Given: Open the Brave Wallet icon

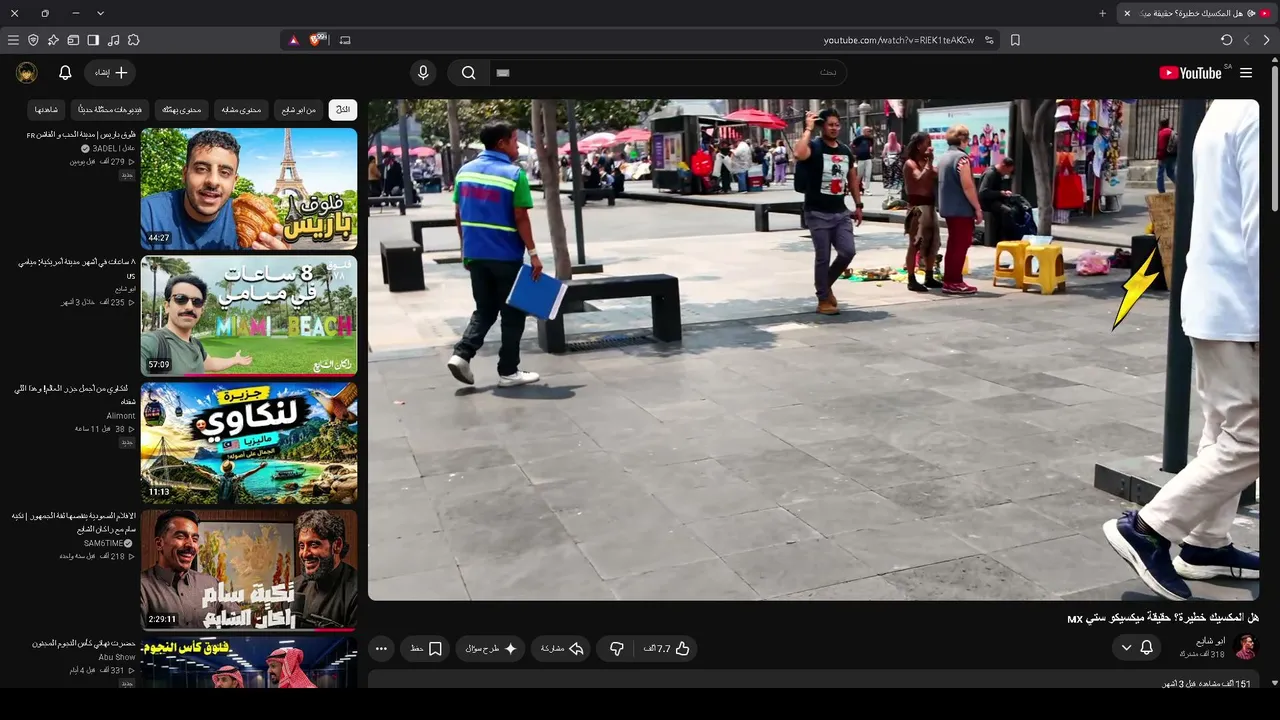Looking at the screenshot, I should coord(73,40).
